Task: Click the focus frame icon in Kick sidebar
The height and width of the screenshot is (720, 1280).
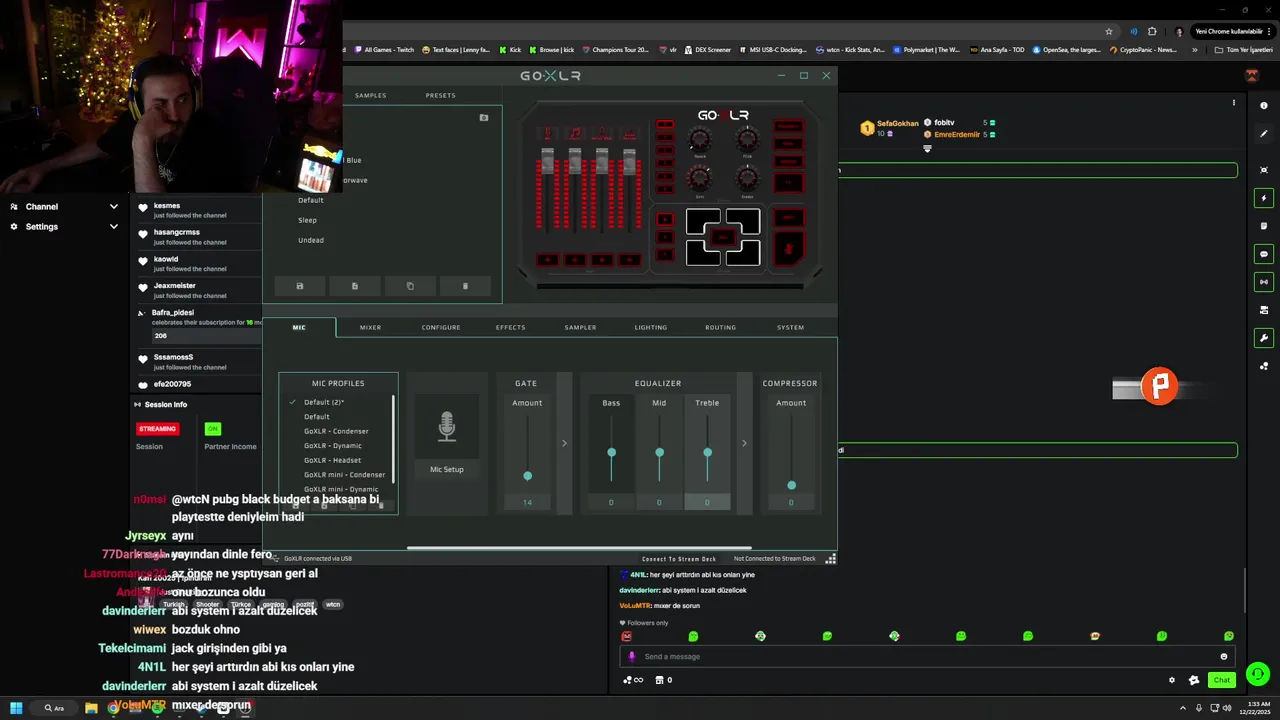Action: pos(1264,170)
